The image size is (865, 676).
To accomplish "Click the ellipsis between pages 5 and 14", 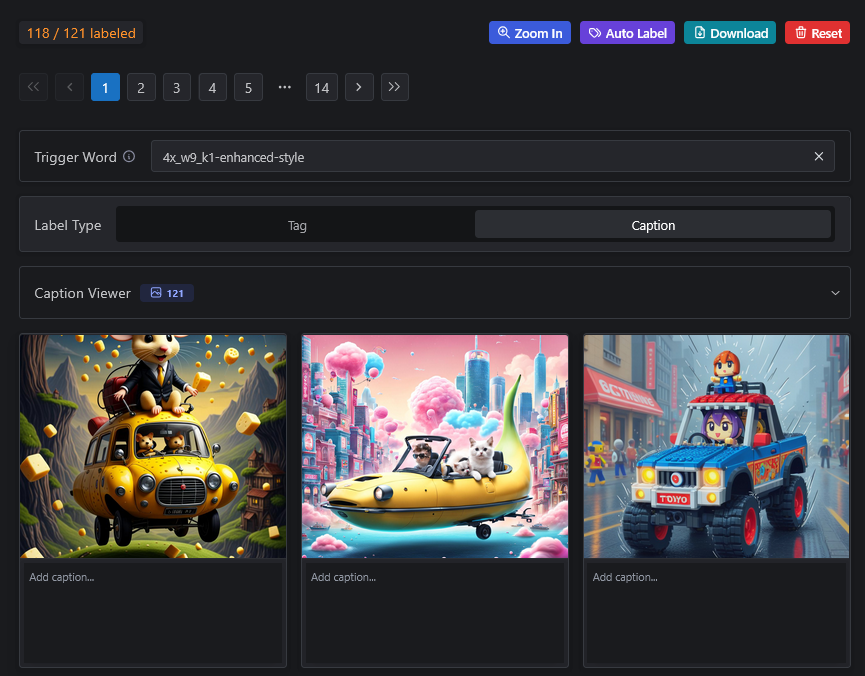I will (x=284, y=88).
